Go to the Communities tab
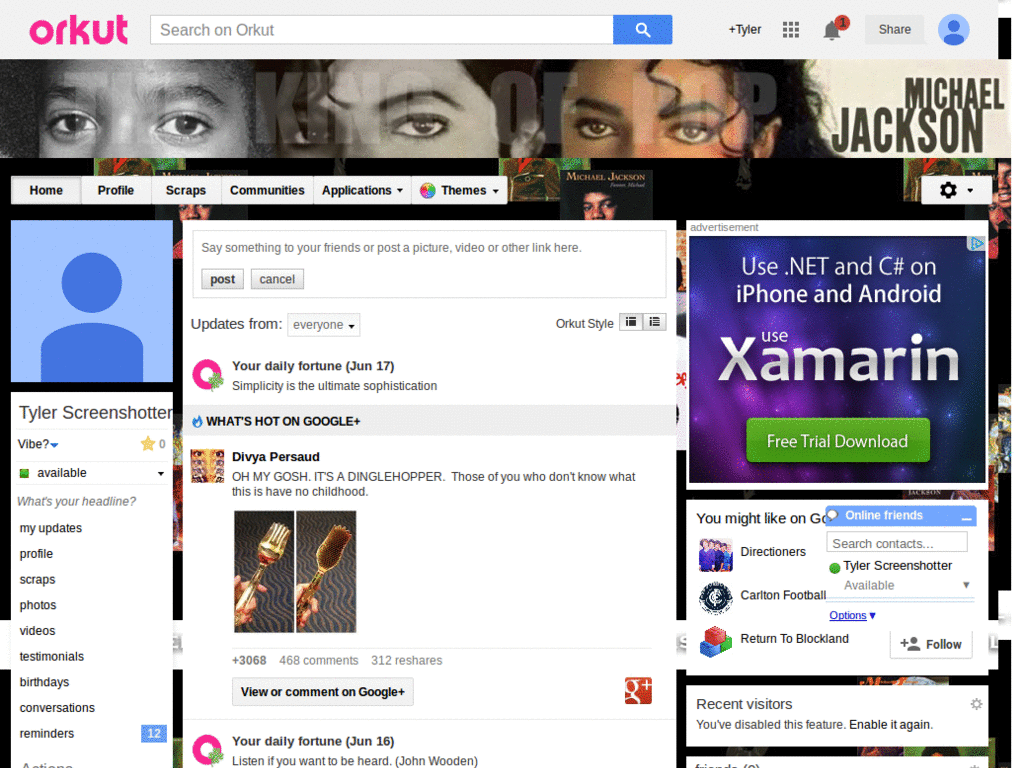 (267, 191)
